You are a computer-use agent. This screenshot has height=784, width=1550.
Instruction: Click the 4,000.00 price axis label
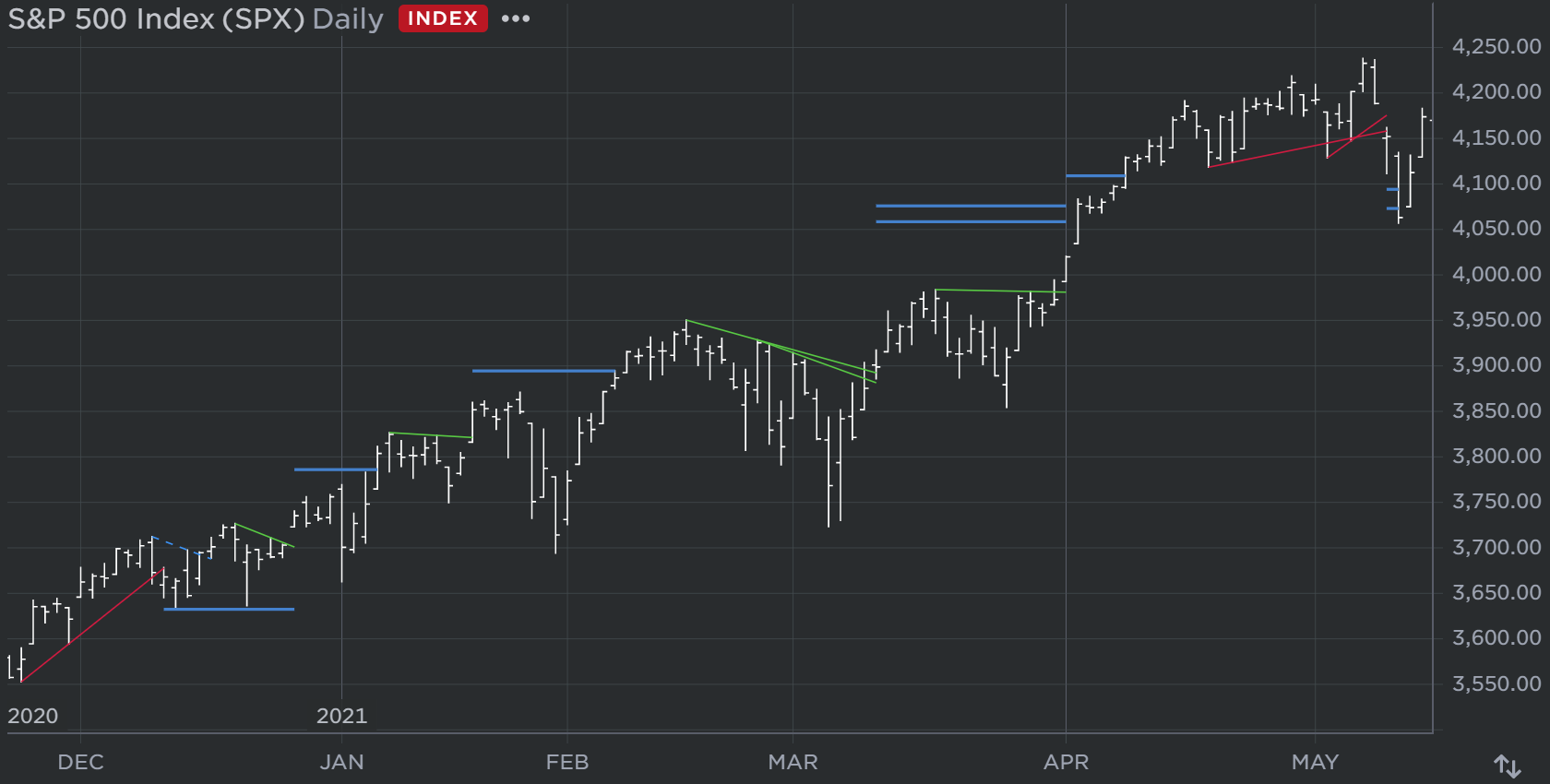coord(1496,274)
